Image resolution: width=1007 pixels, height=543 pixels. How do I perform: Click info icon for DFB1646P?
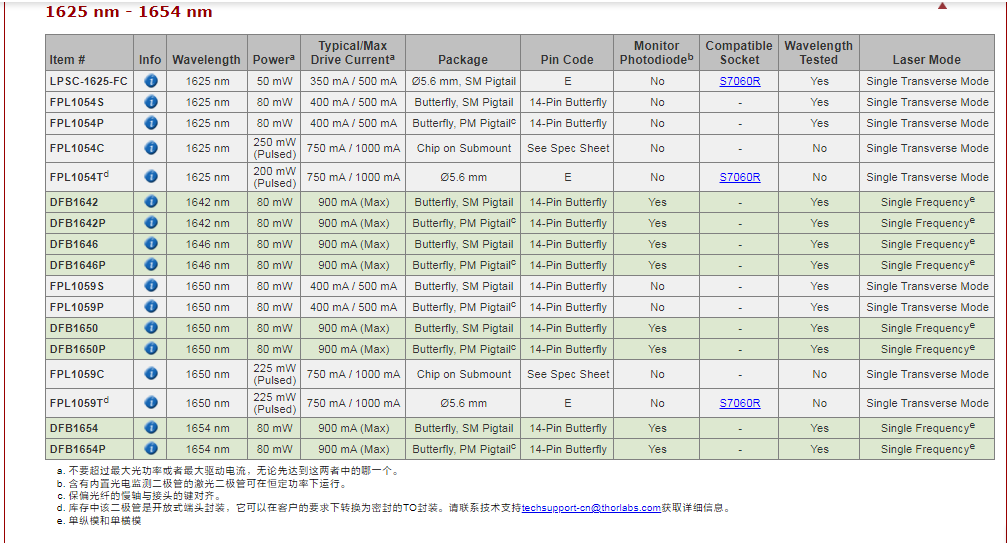click(x=150, y=265)
